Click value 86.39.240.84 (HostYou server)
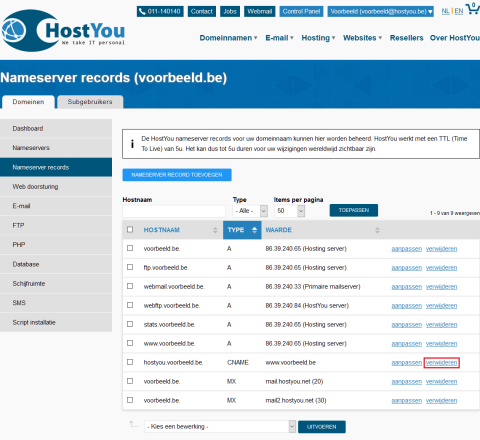 307,306
